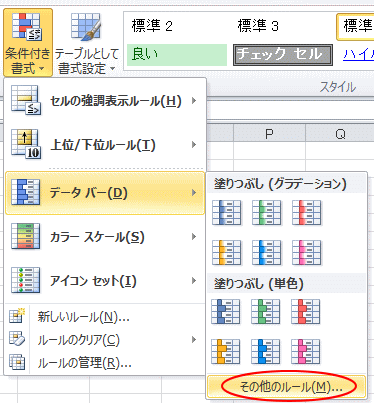Apply the 良い cell style

click(x=177, y=55)
